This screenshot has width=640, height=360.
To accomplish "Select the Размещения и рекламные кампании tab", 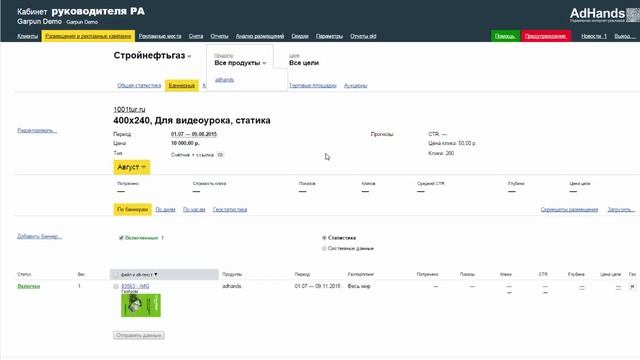I will pyautogui.click(x=88, y=36).
